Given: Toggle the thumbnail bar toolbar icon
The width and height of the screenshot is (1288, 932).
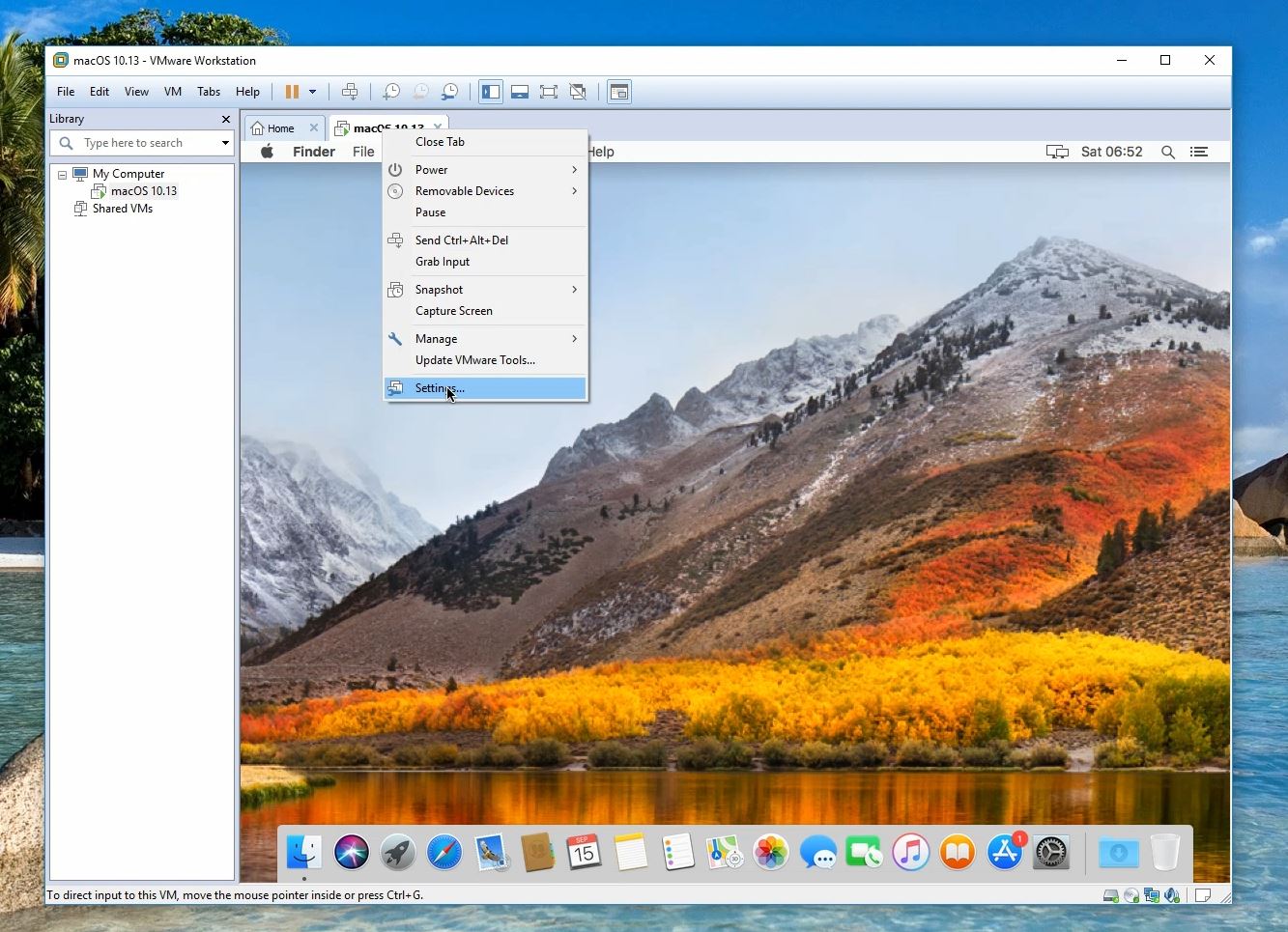Looking at the screenshot, I should point(520,92).
